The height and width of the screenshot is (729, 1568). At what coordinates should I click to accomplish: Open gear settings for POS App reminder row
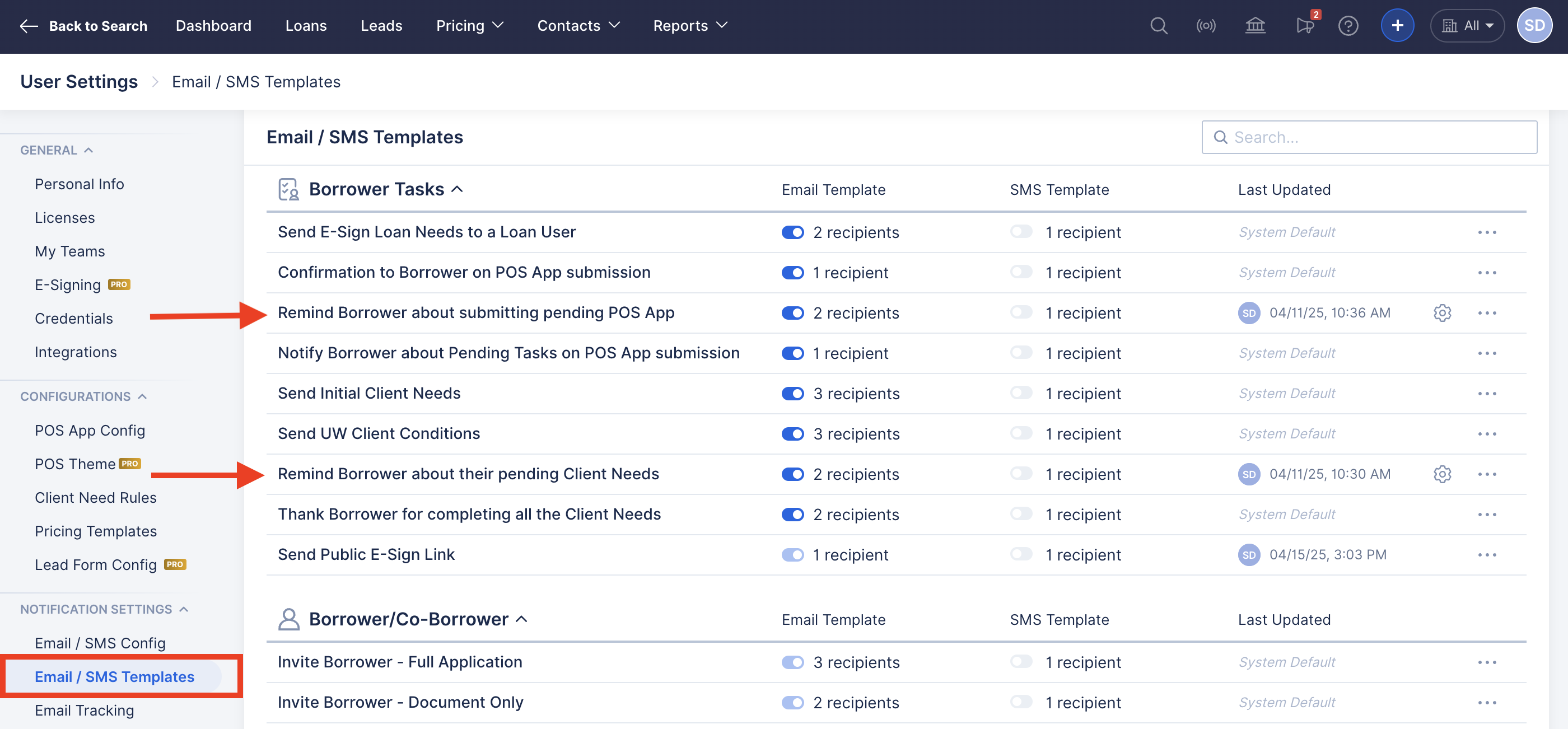(1442, 313)
